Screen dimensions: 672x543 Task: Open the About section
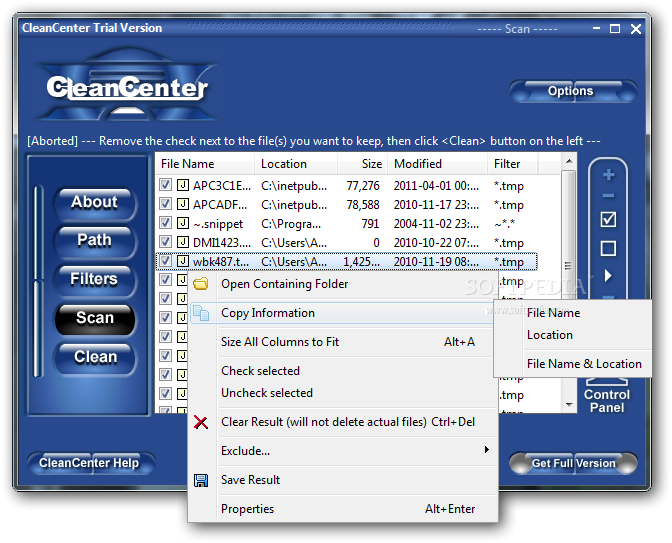click(x=95, y=203)
